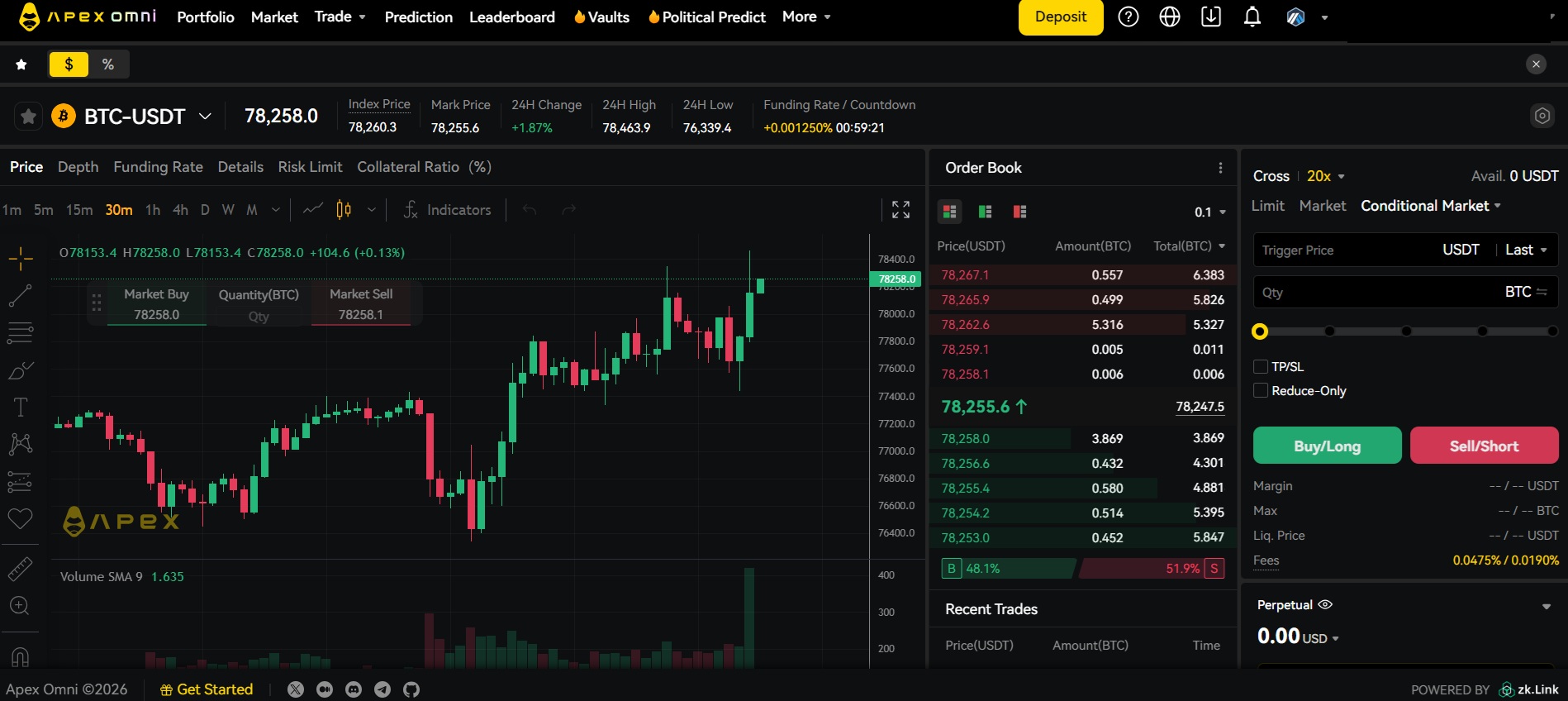The image size is (1568, 701).
Task: Open order book options menu
Action: click(x=1220, y=168)
